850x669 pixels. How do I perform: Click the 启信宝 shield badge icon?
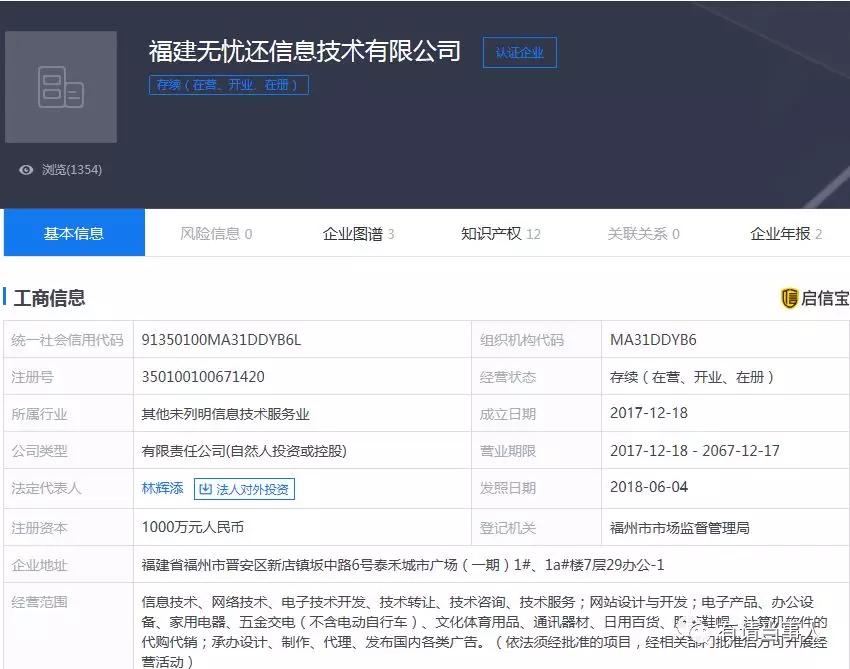click(789, 297)
